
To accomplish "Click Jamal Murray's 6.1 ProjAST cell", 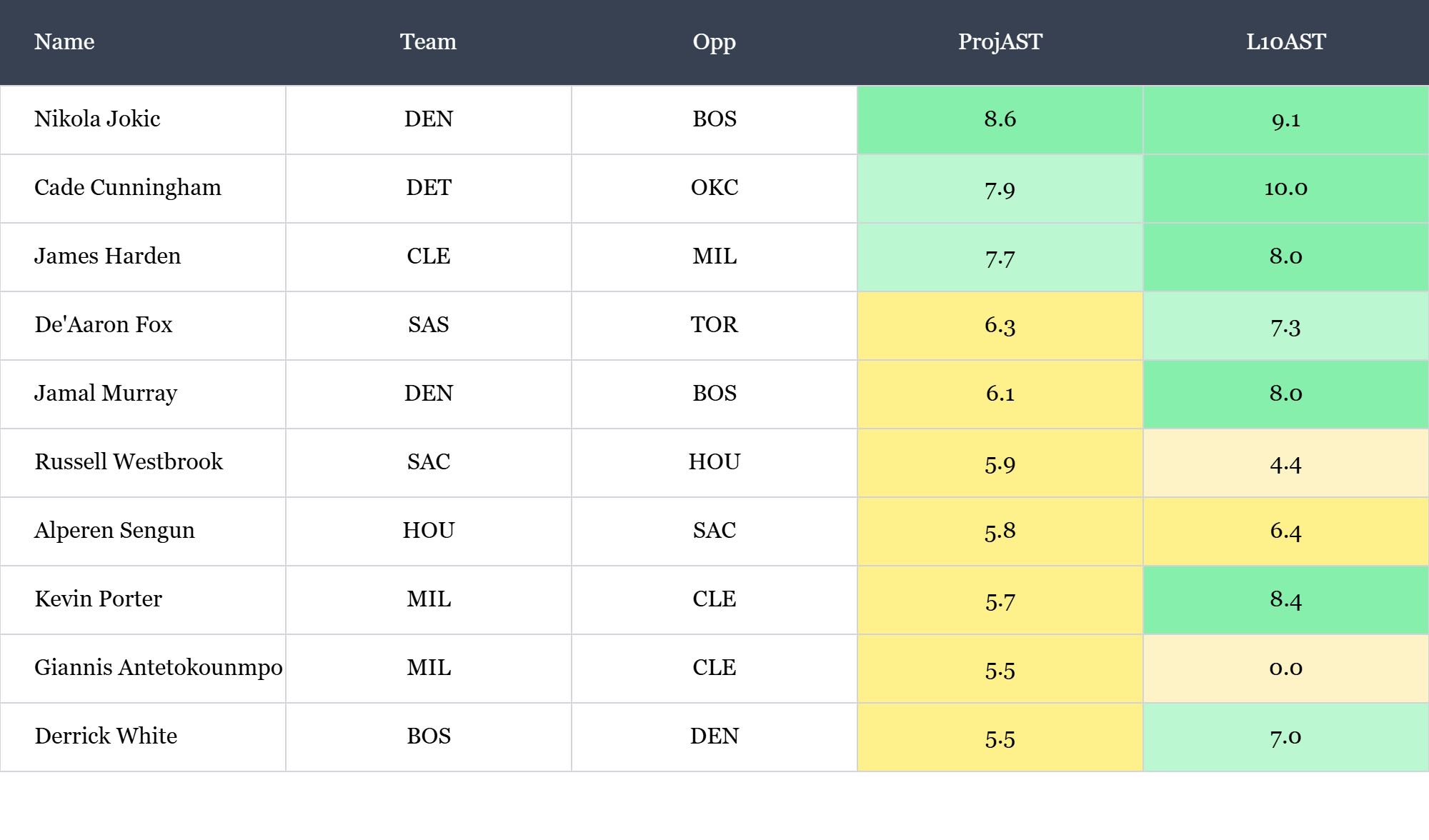I will (1000, 393).
